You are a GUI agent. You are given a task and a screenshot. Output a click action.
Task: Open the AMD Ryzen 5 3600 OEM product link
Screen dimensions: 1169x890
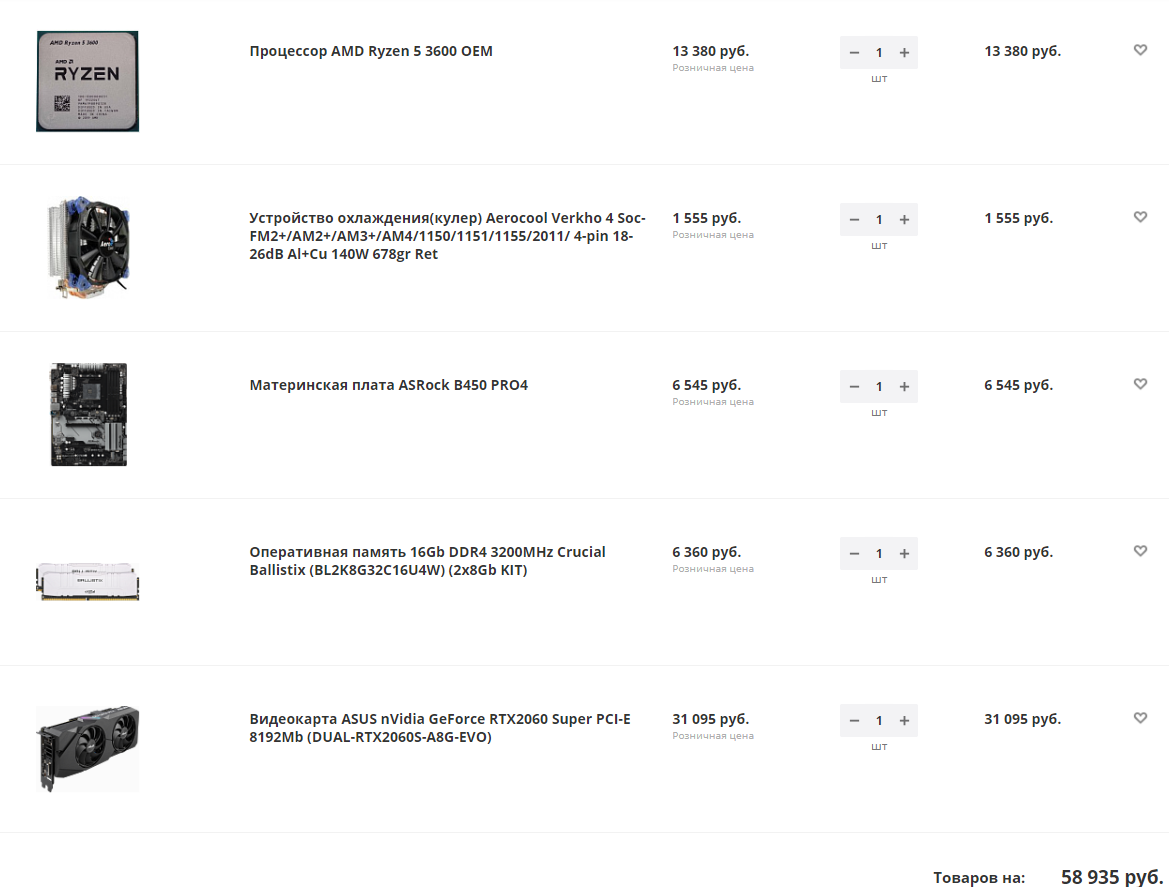[x=371, y=51]
